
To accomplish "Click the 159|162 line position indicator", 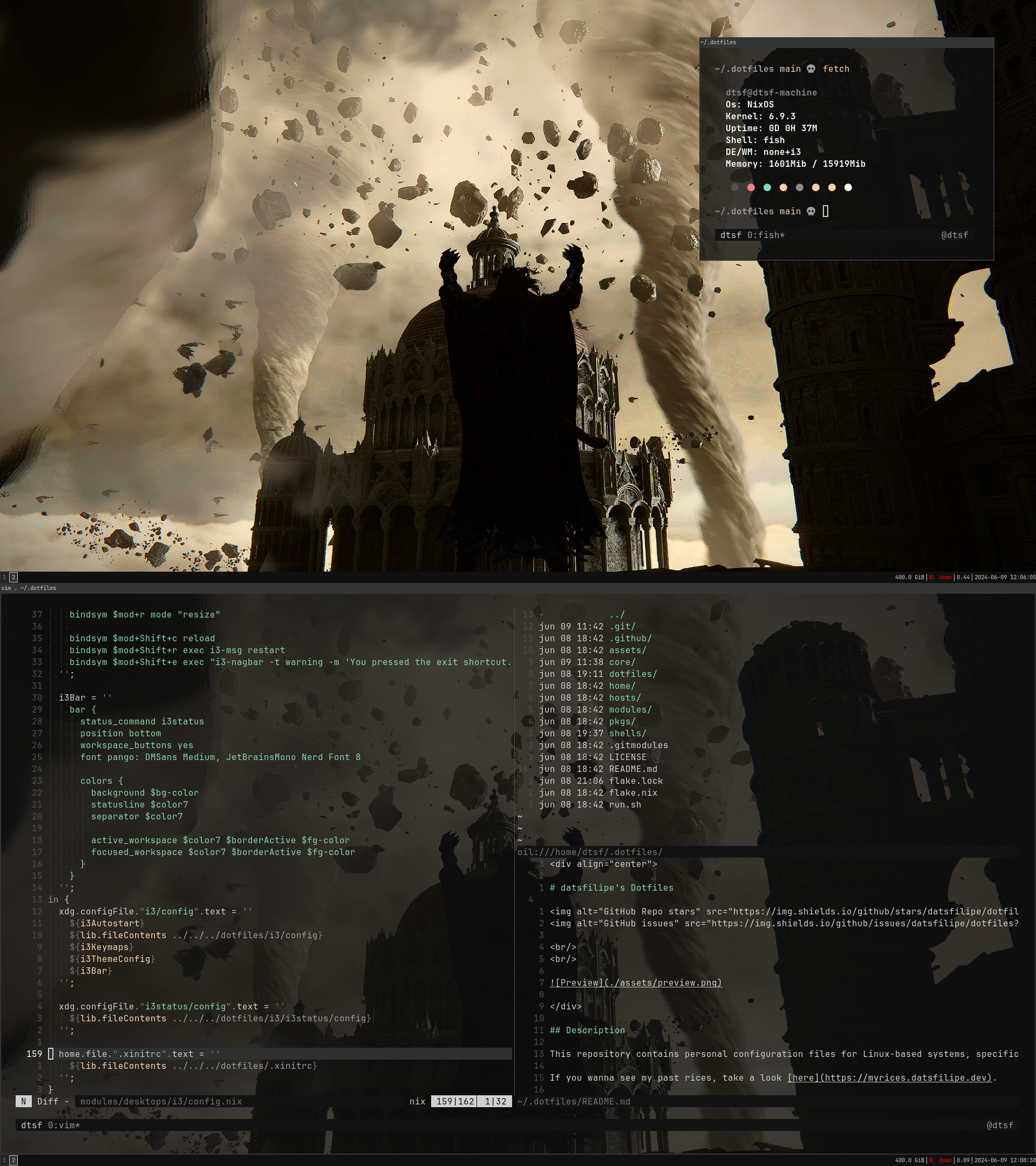I will coord(455,1102).
